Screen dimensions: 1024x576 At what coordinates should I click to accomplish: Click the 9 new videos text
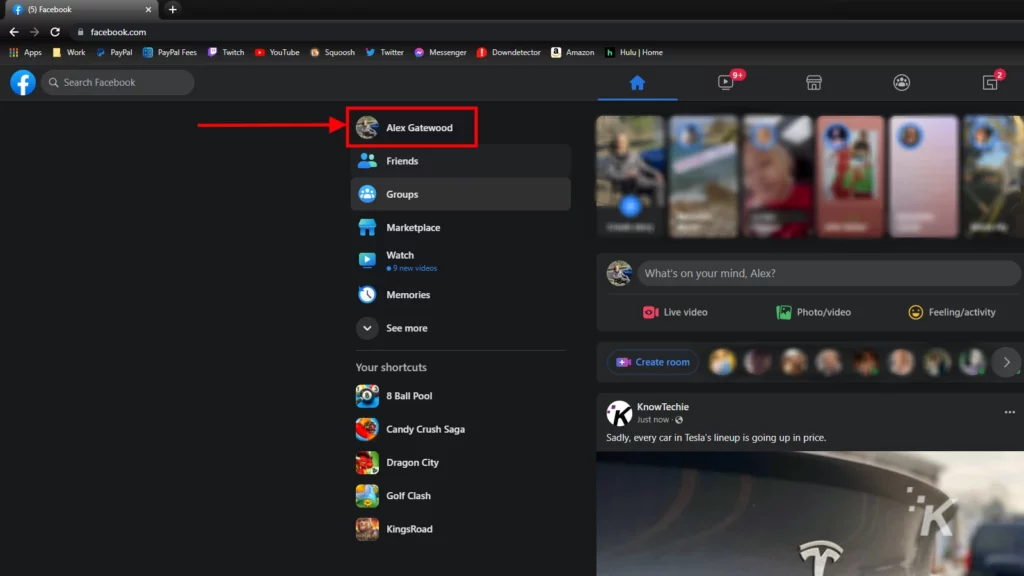point(415,268)
